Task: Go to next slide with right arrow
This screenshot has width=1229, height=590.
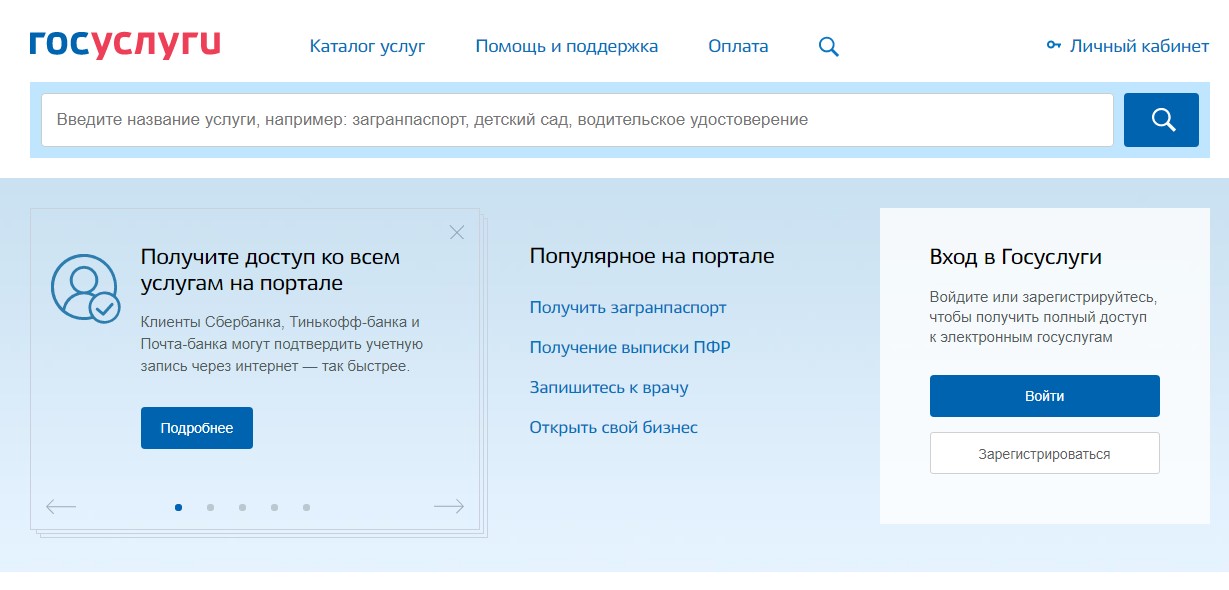Action: [x=449, y=507]
